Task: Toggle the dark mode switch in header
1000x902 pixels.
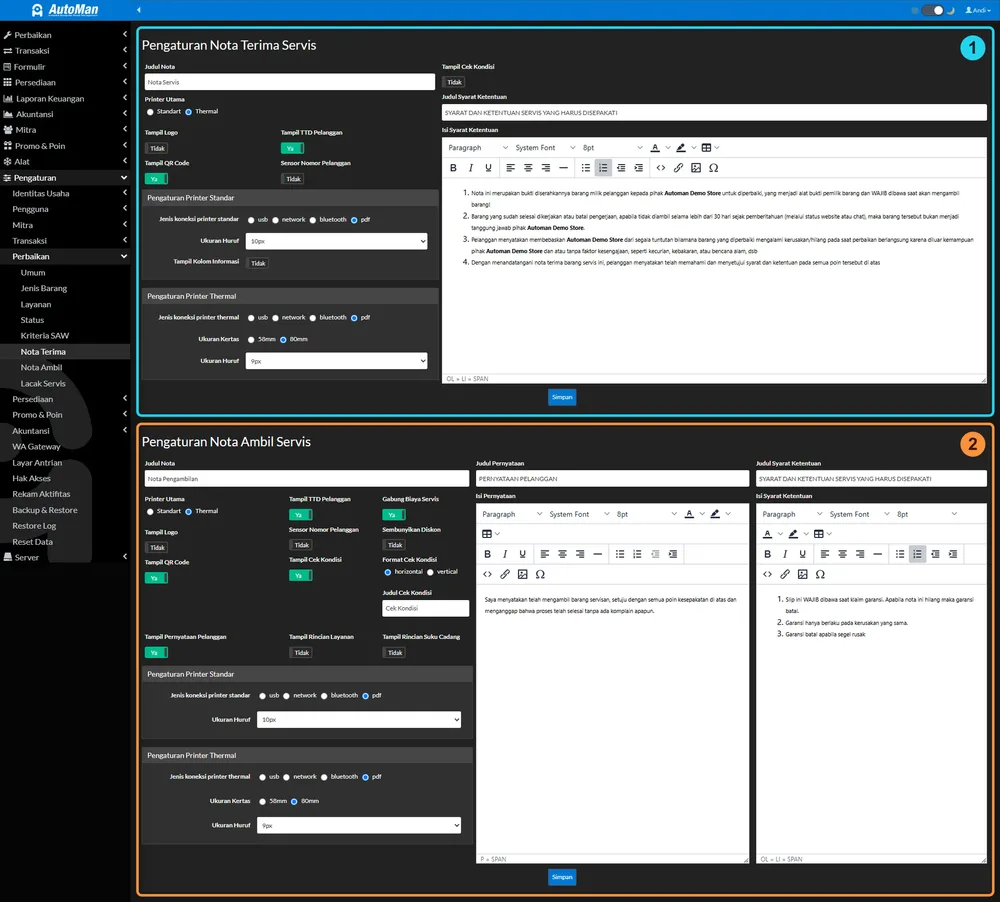Action: [x=933, y=10]
